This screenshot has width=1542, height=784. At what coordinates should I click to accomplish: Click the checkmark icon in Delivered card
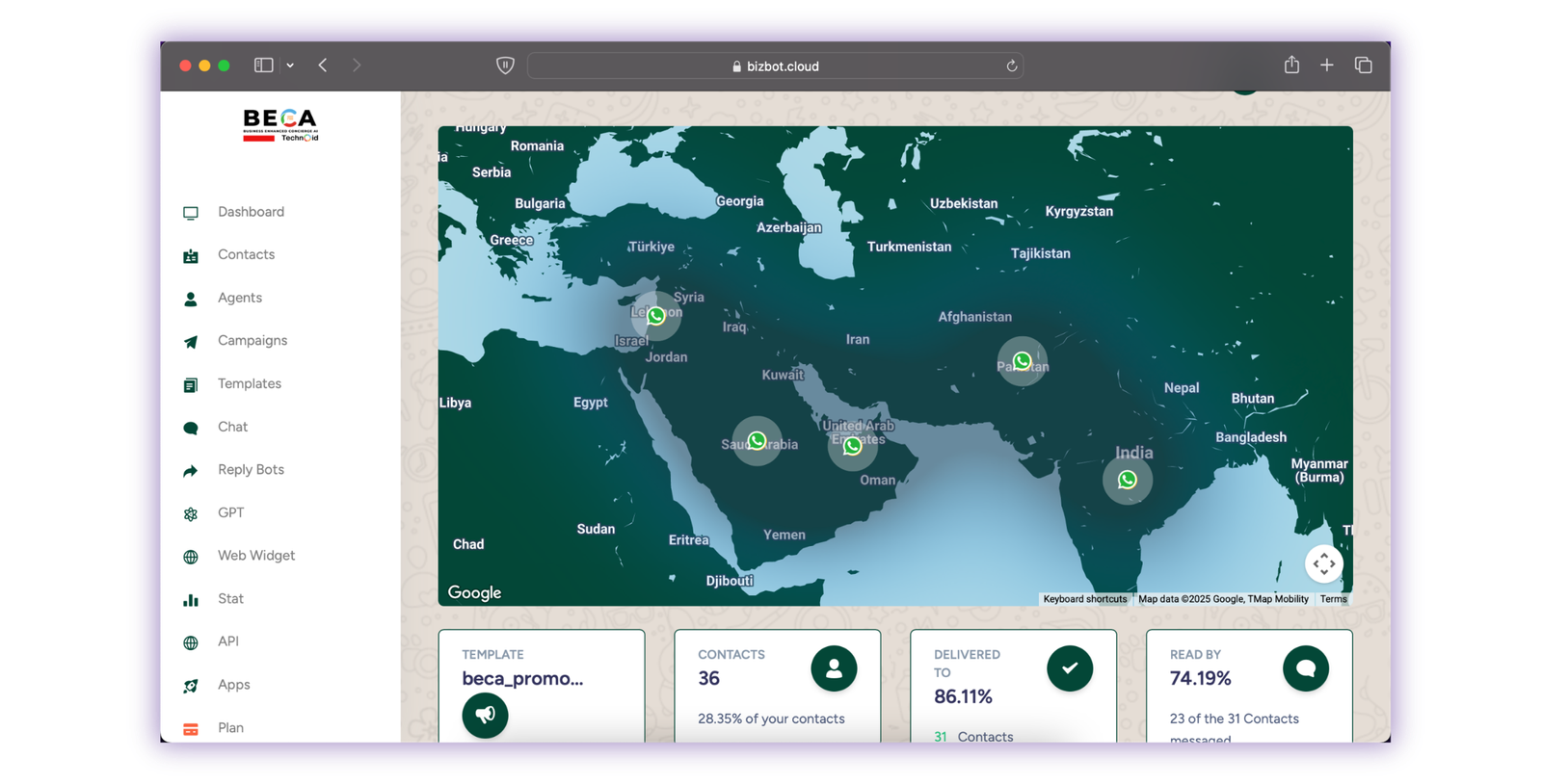(1070, 668)
